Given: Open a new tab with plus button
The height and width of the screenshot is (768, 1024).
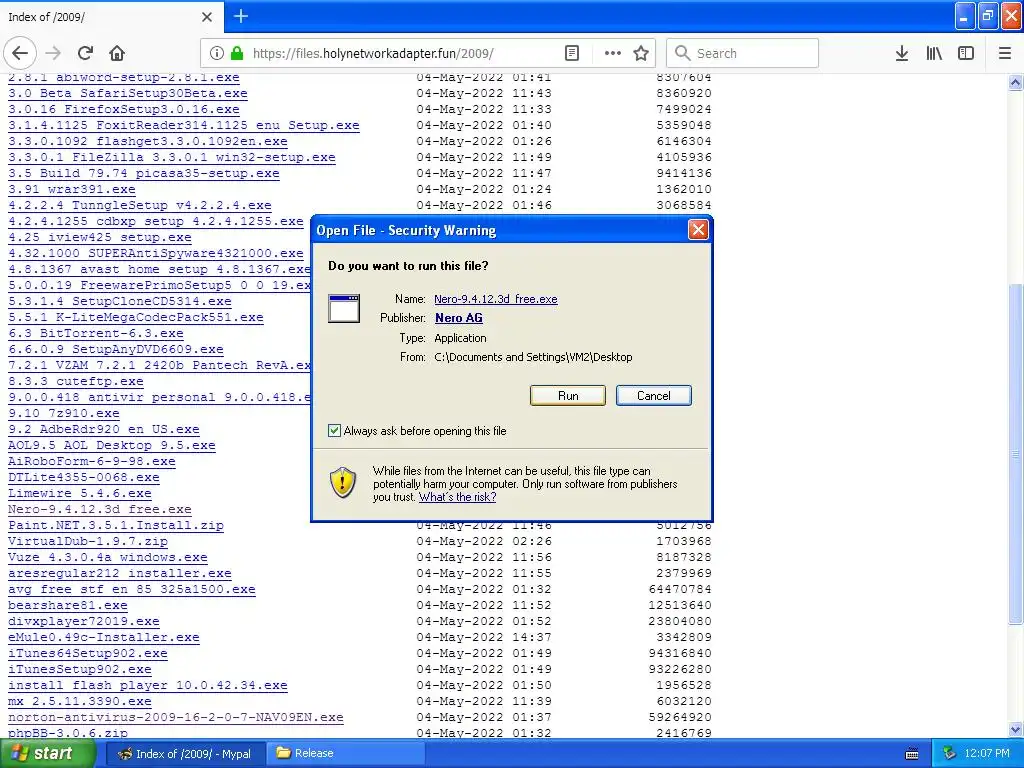Looking at the screenshot, I should point(241,16).
